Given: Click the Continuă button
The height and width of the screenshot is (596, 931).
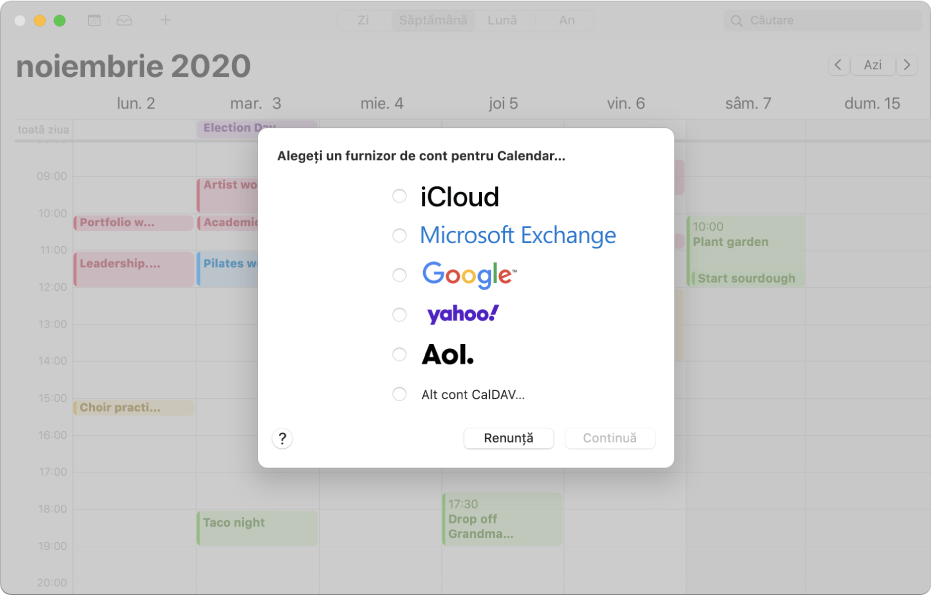Looking at the screenshot, I should click(610, 438).
